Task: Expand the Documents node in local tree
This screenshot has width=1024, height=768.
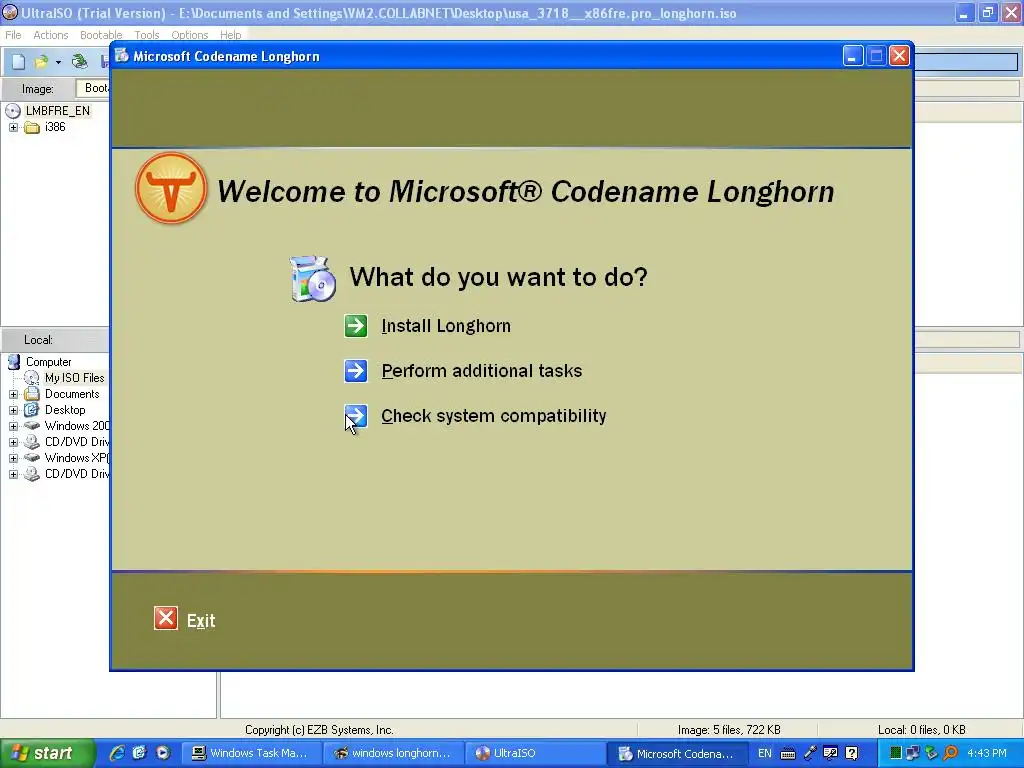Action: pyautogui.click(x=13, y=394)
